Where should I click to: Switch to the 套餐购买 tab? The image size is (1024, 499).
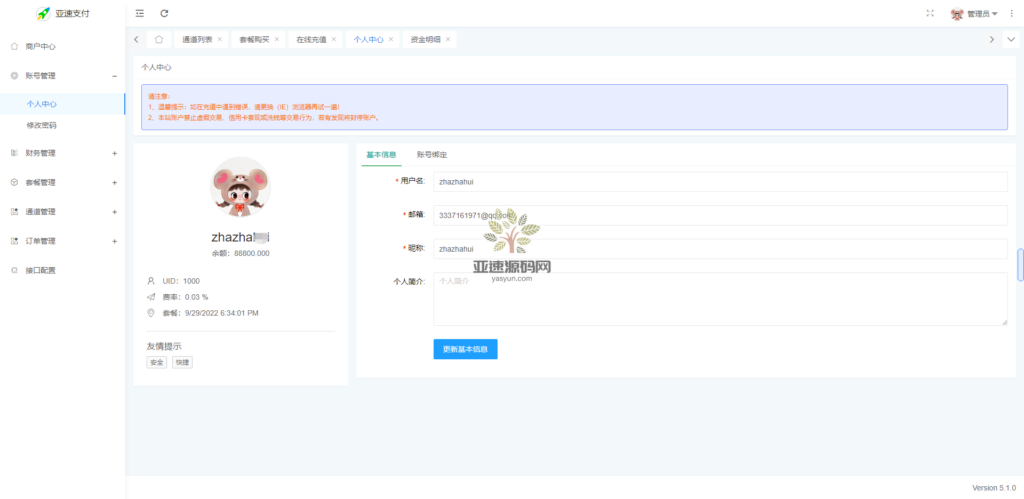(x=254, y=40)
